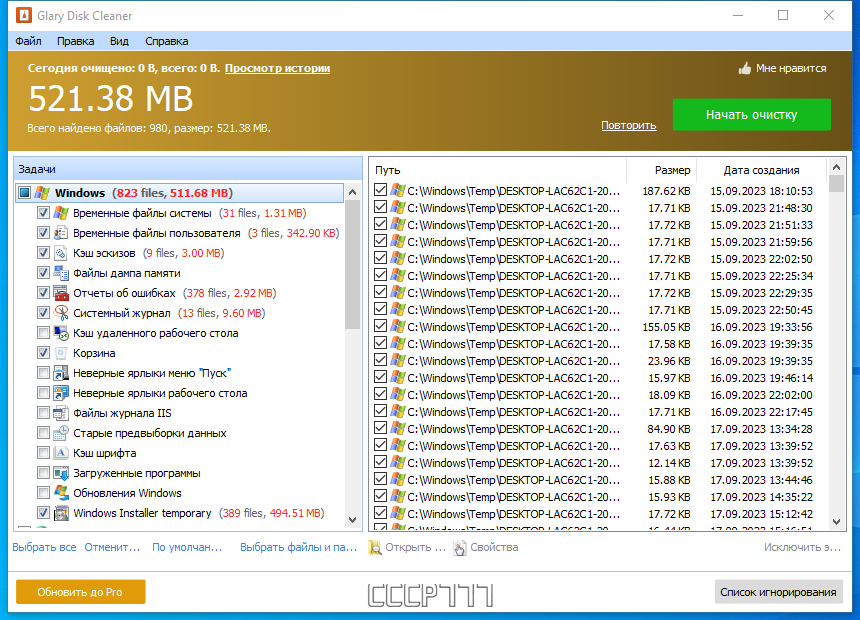860x620 pixels.
Task: Click the thumbs-up like icon
Action: coord(744,68)
